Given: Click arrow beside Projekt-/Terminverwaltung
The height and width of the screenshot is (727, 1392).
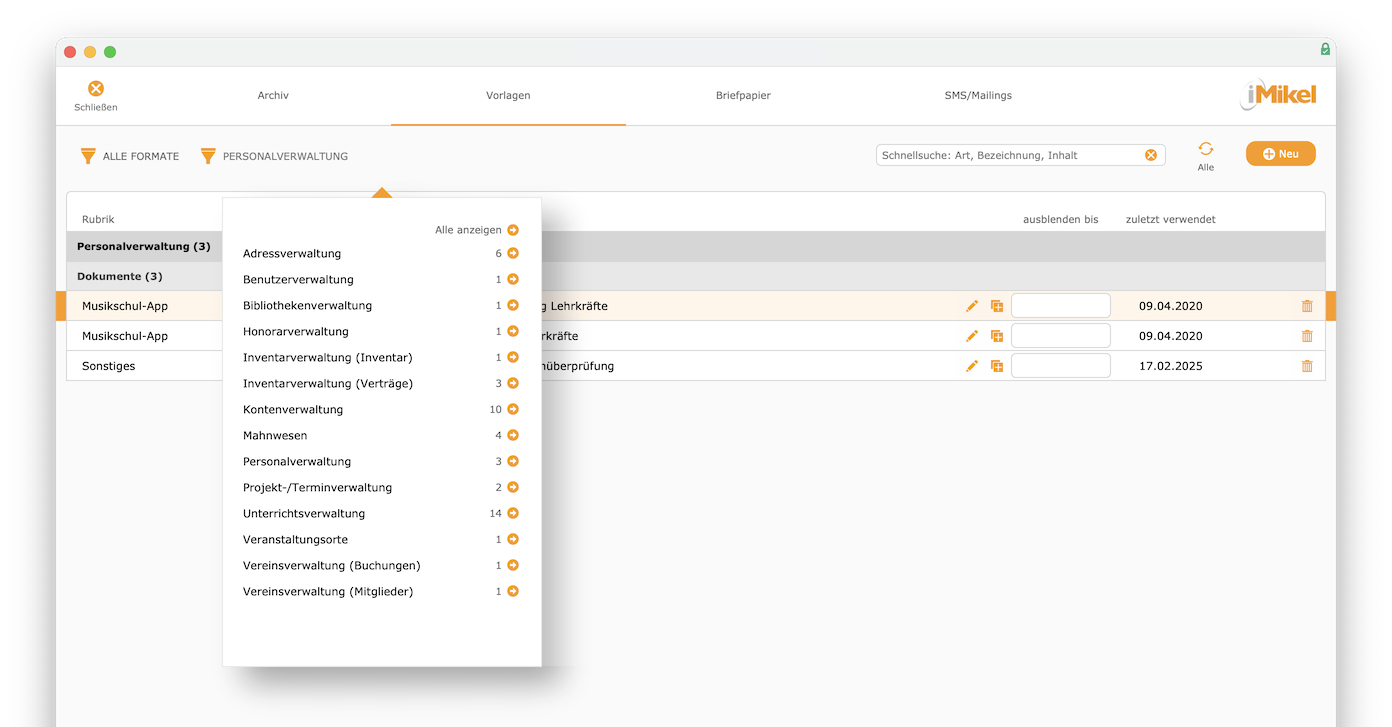Looking at the screenshot, I should click(x=513, y=488).
